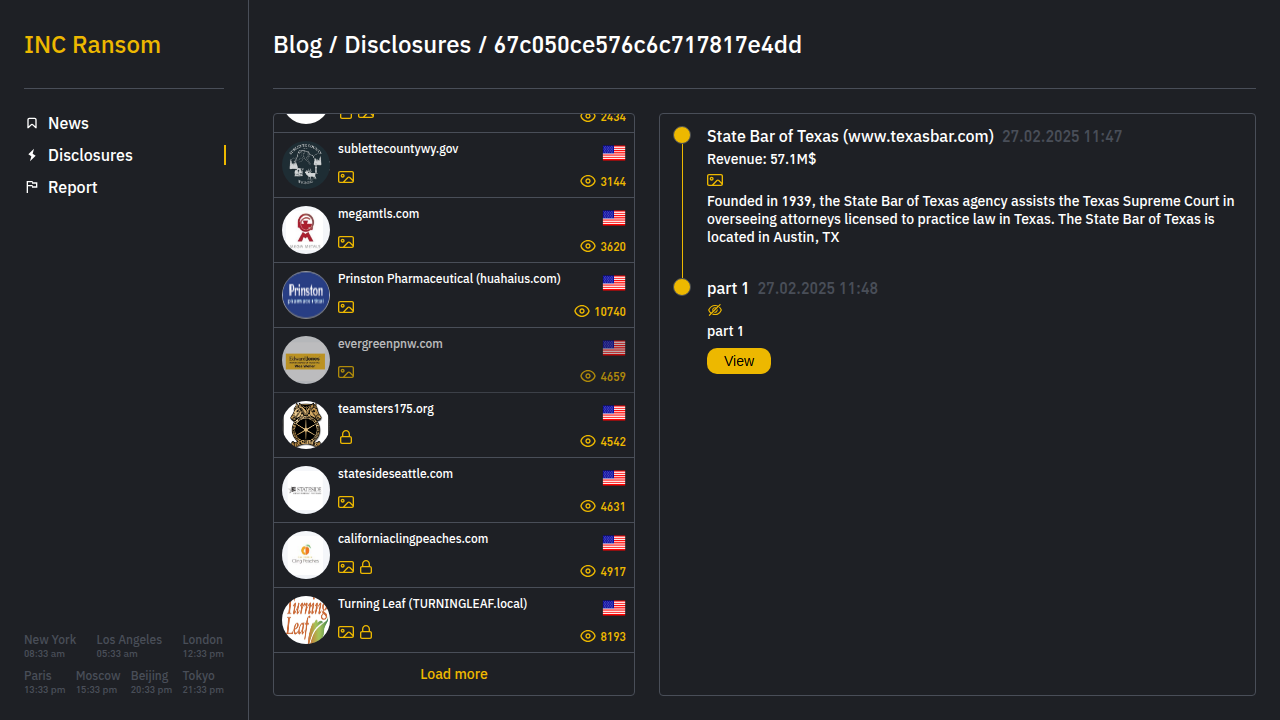The height and width of the screenshot is (720, 1280).
Task: Click the bookmark icon beside News
Action: [x=32, y=123]
